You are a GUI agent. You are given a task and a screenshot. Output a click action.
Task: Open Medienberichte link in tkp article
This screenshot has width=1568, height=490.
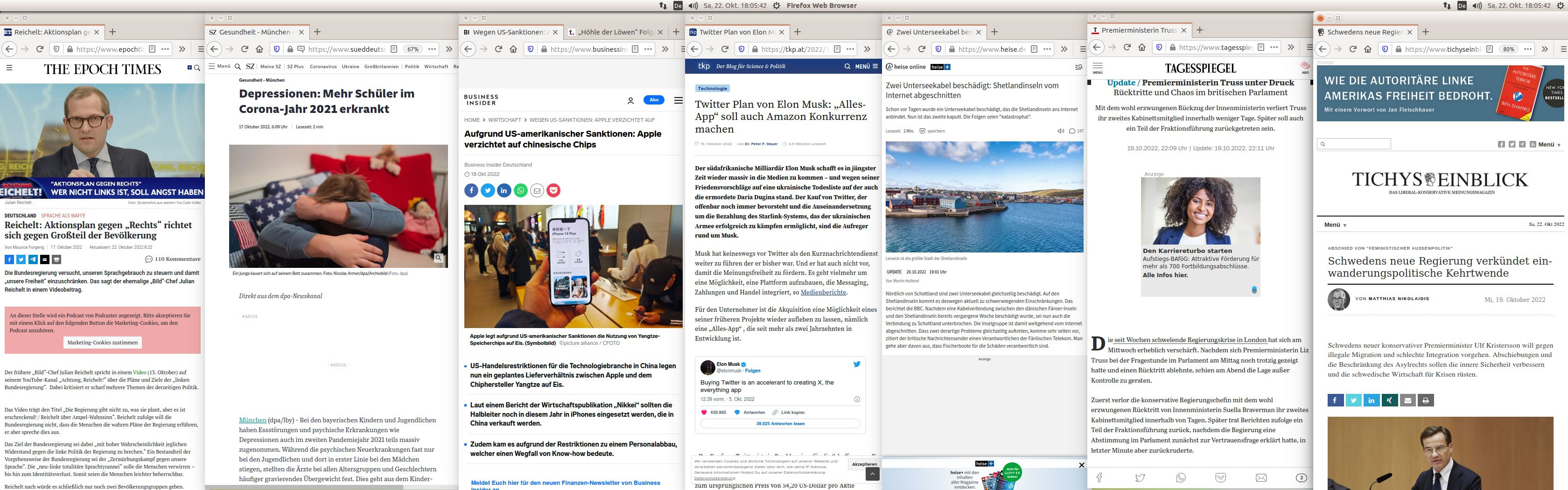point(823,292)
